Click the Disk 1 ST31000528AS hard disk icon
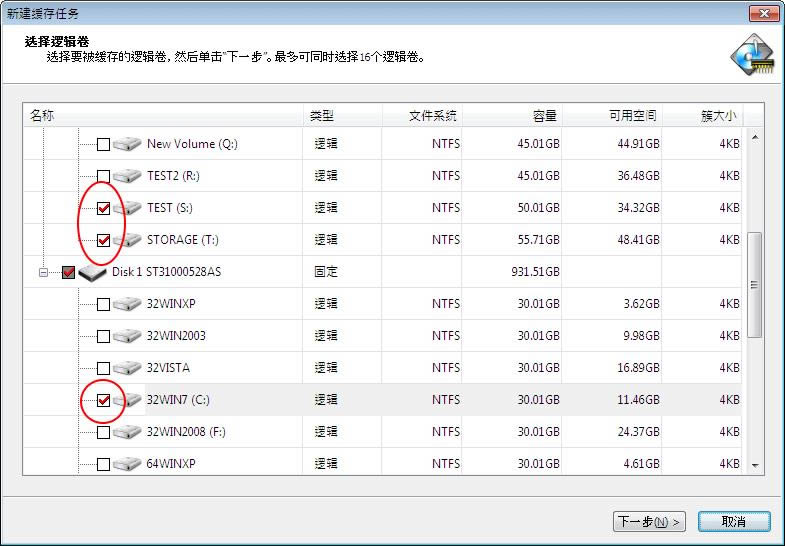Image resolution: width=785 pixels, height=546 pixels. coord(93,273)
